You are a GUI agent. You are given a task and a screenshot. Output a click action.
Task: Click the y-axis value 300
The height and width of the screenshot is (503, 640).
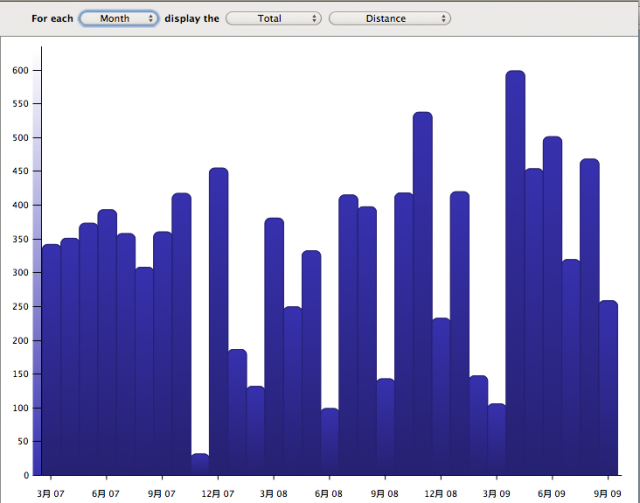[x=20, y=272]
